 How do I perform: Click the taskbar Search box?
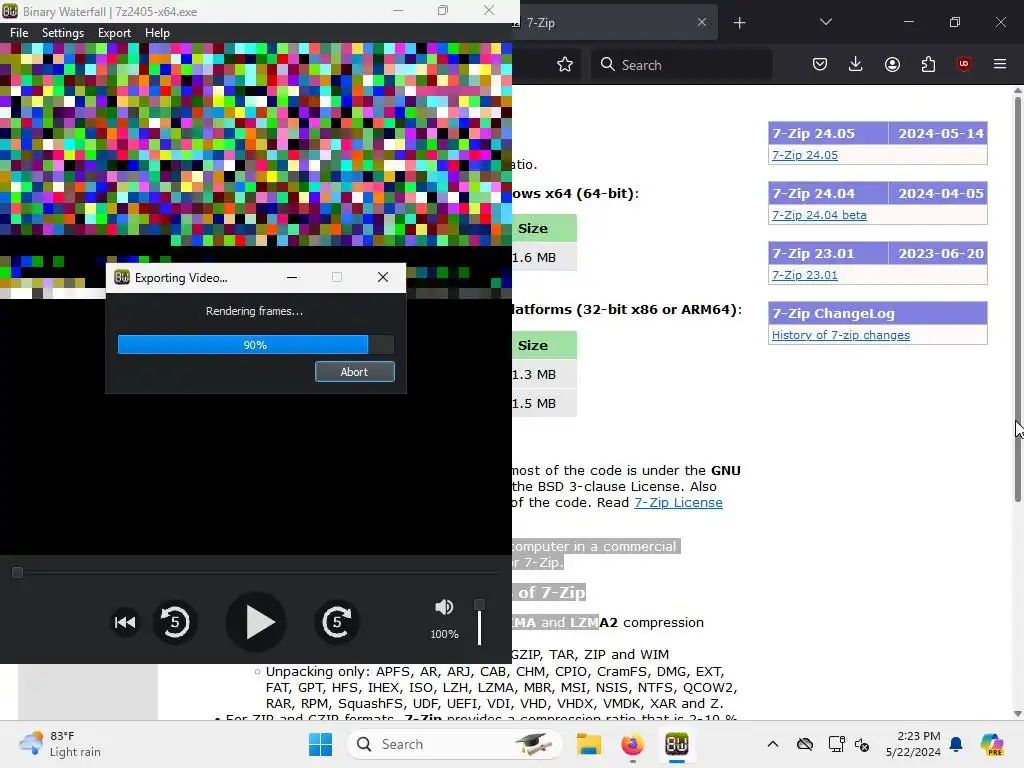(454, 744)
